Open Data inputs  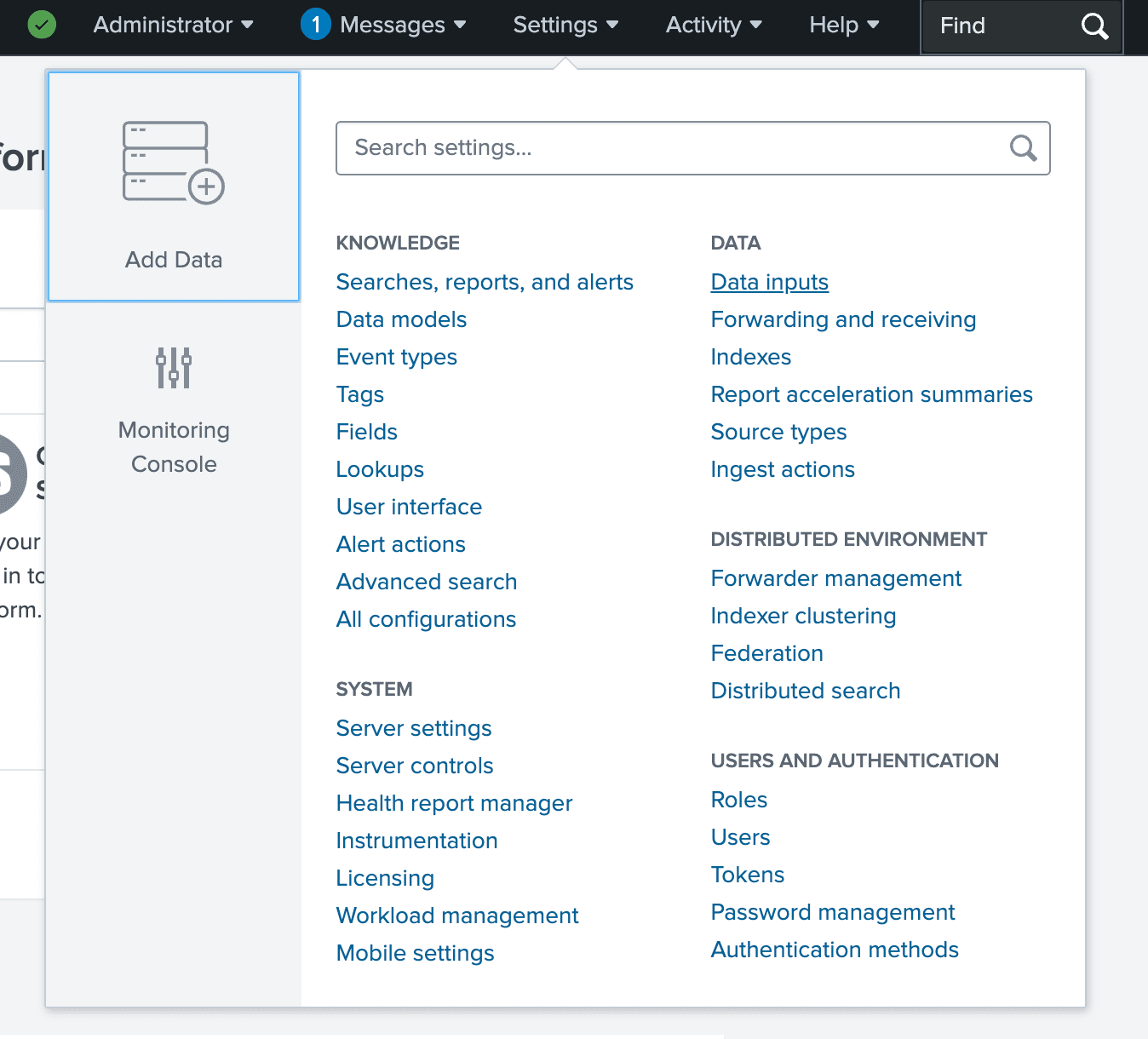pyautogui.click(x=769, y=282)
